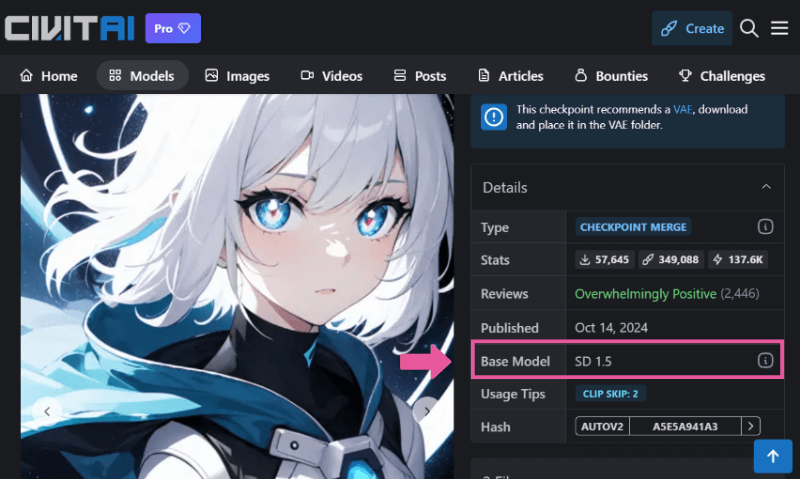The image size is (800, 479).
Task: Click the Pro membership badge
Action: [173, 28]
